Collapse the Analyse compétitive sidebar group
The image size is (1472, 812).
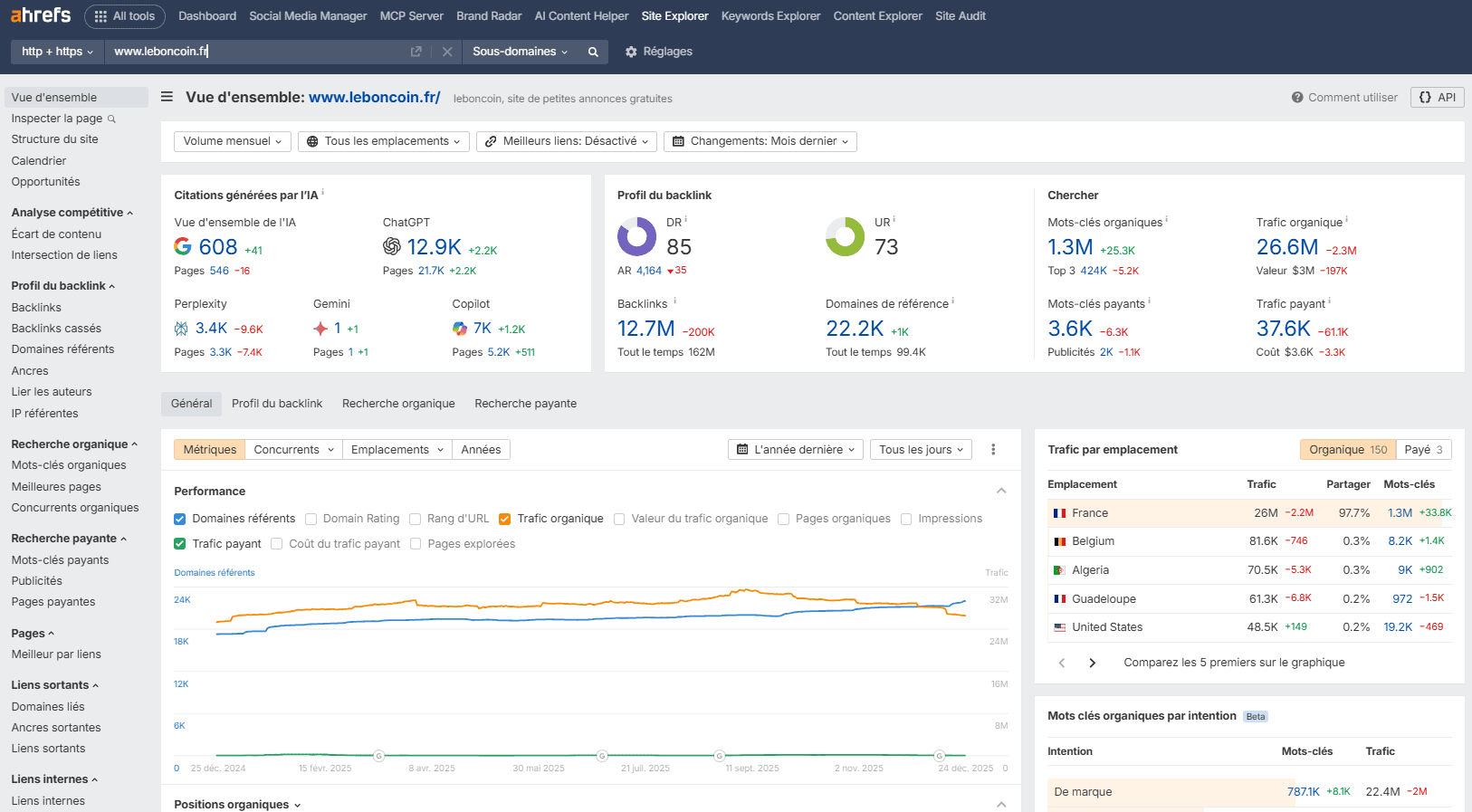point(72,213)
